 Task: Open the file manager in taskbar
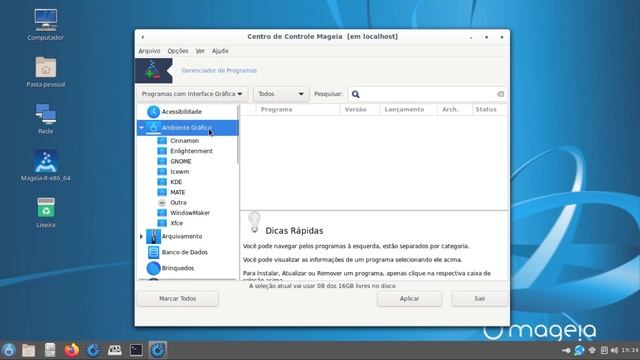point(28,350)
